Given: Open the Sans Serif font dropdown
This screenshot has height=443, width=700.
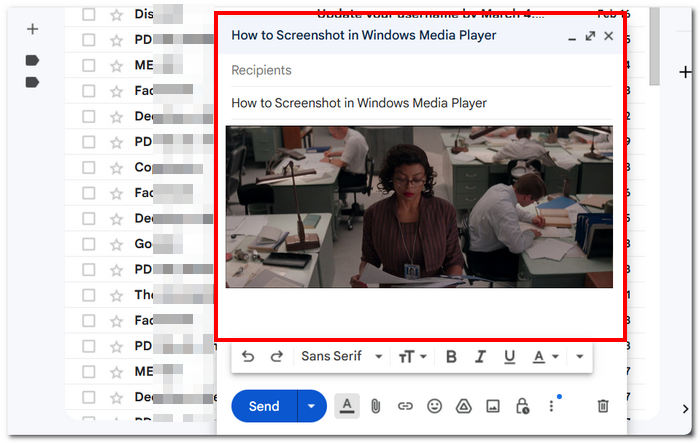Looking at the screenshot, I should tap(342, 356).
